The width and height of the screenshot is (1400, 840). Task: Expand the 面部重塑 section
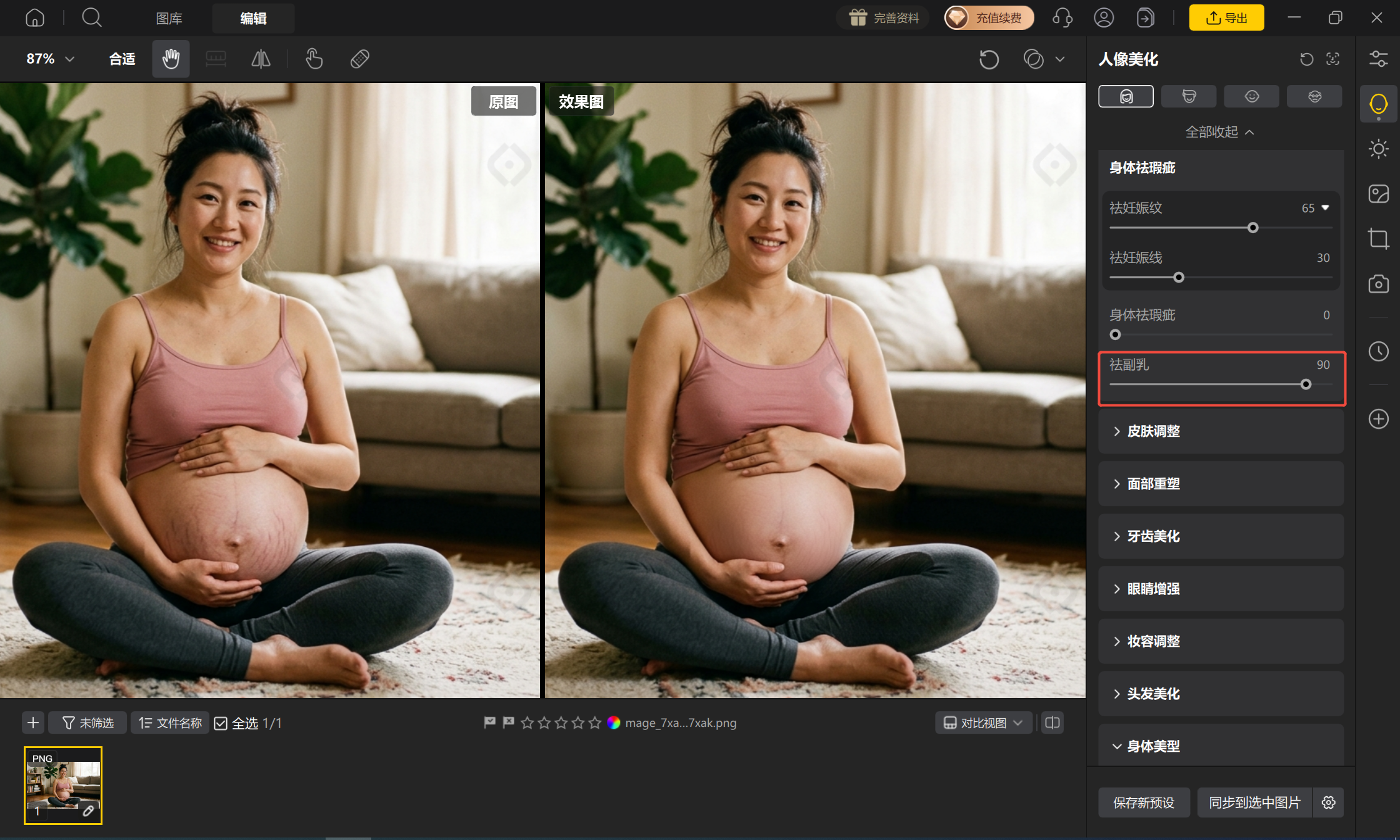1221,484
